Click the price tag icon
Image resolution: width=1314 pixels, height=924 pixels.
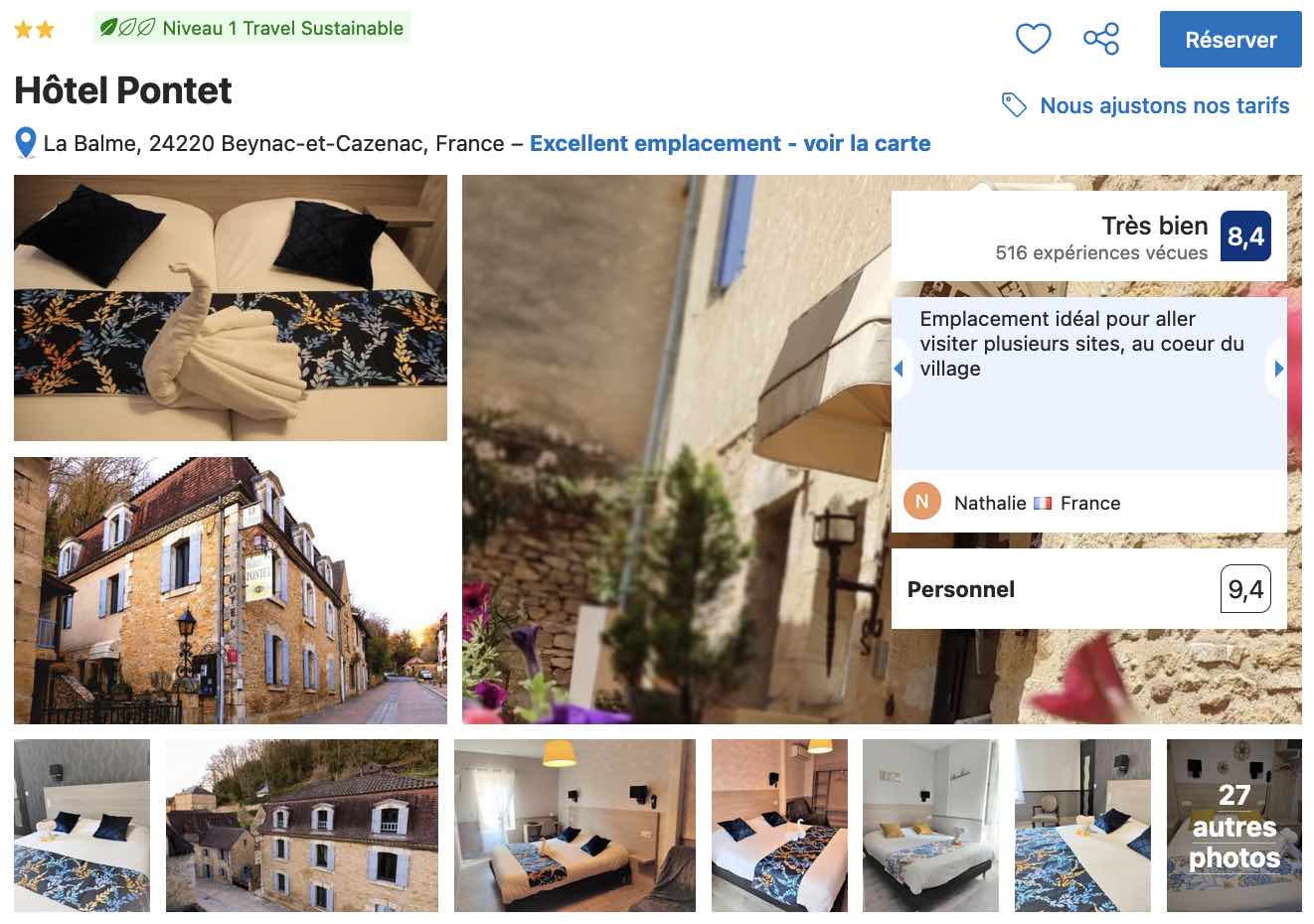coord(1014,104)
